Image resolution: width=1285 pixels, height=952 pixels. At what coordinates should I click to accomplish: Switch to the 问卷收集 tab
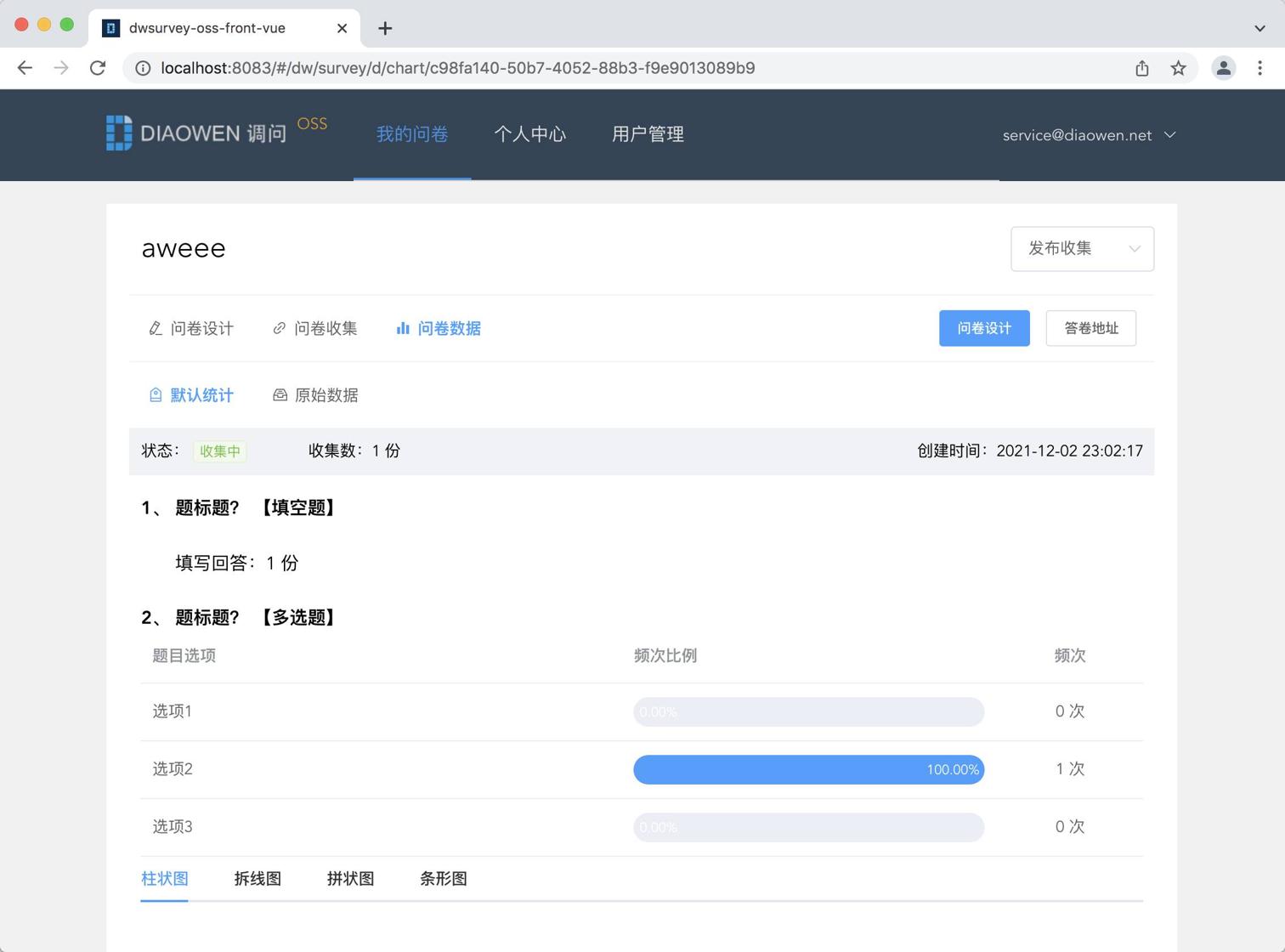315,328
